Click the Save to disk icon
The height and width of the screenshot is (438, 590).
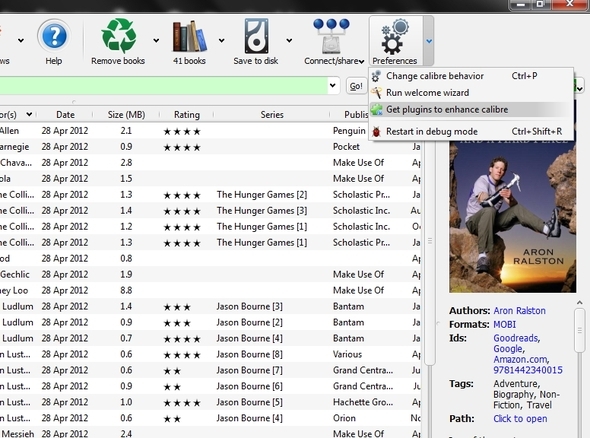click(x=256, y=36)
